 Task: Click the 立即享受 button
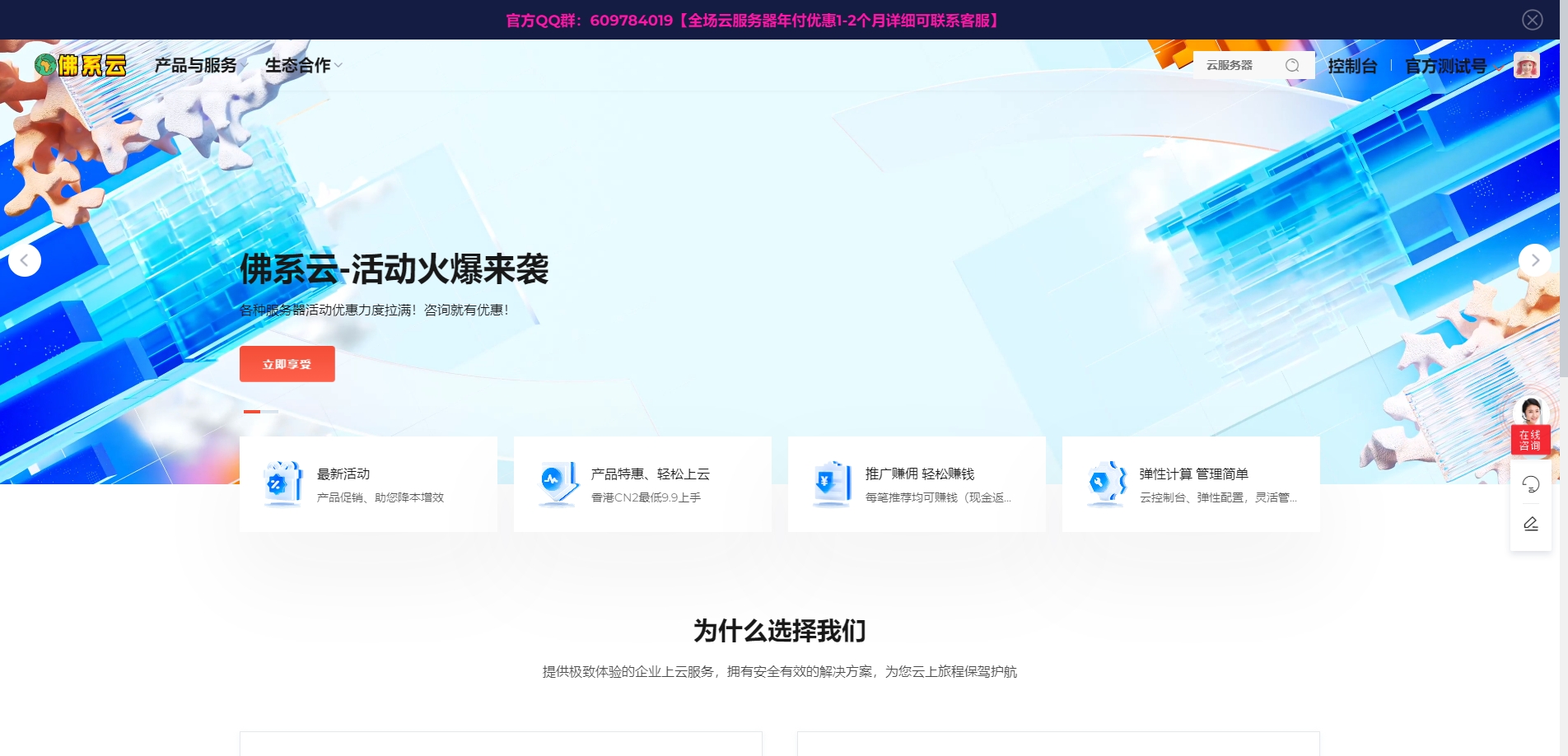[x=287, y=363]
